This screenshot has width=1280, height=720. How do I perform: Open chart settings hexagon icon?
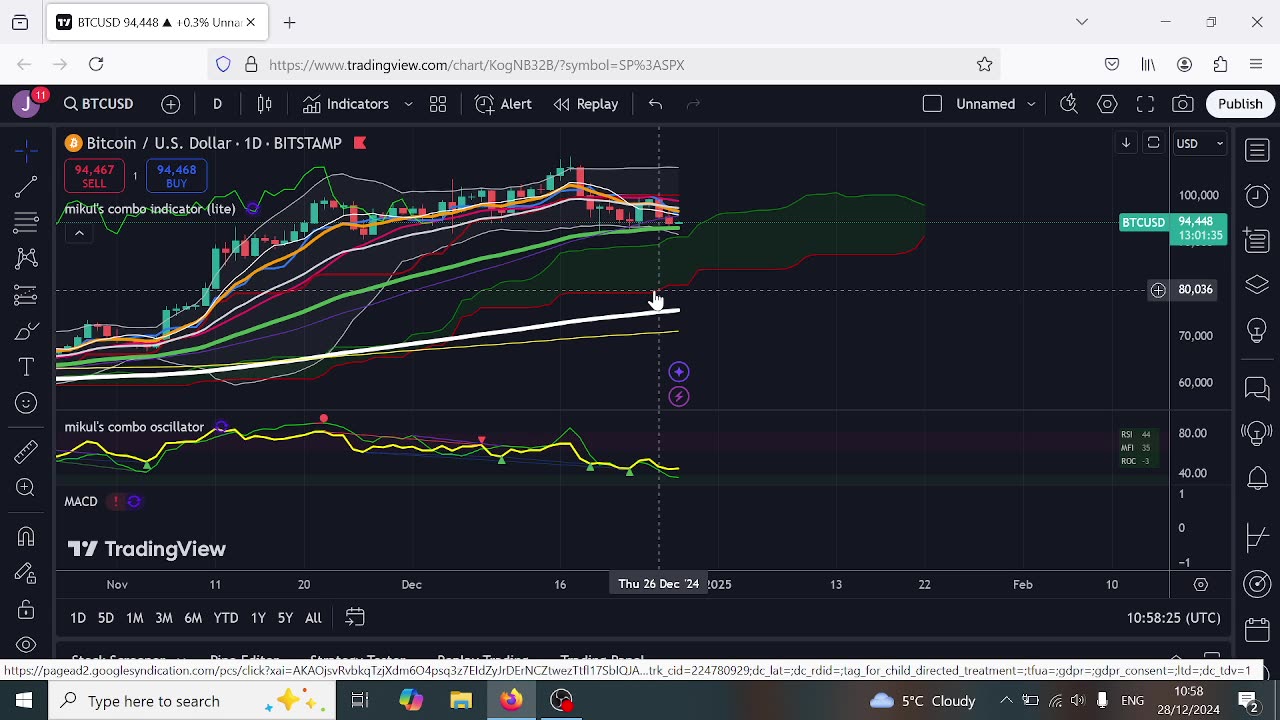[1107, 104]
